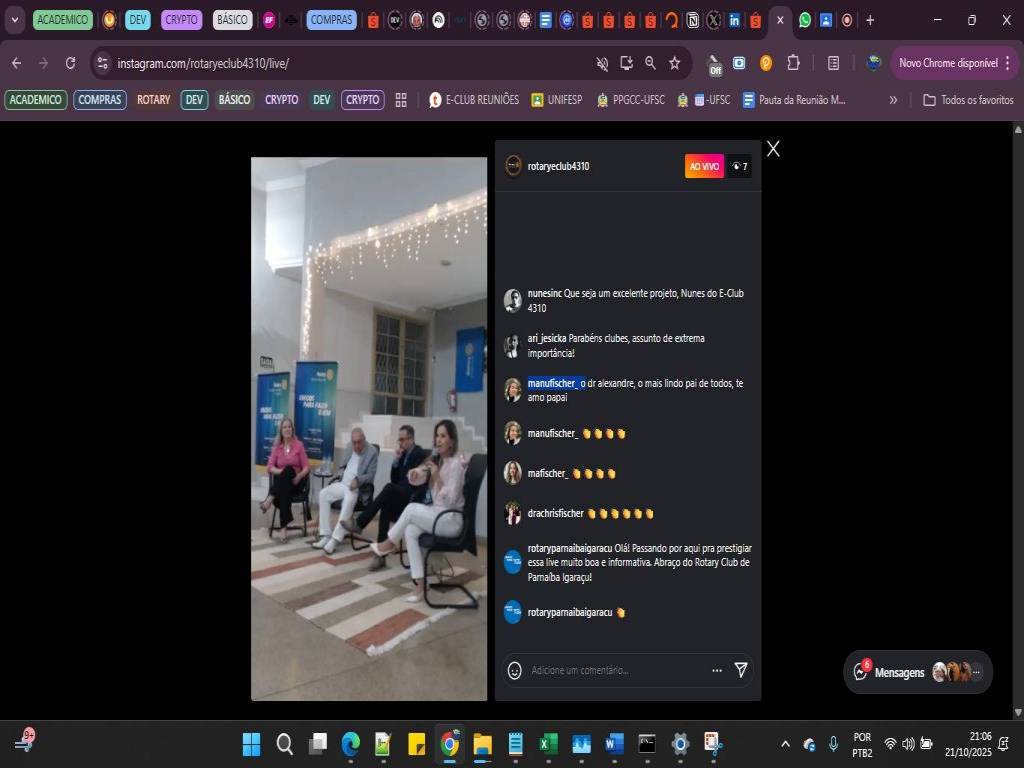Click the zoom magnifier icon in address bar
Screen dimensions: 1024x768
pyautogui.click(x=650, y=63)
